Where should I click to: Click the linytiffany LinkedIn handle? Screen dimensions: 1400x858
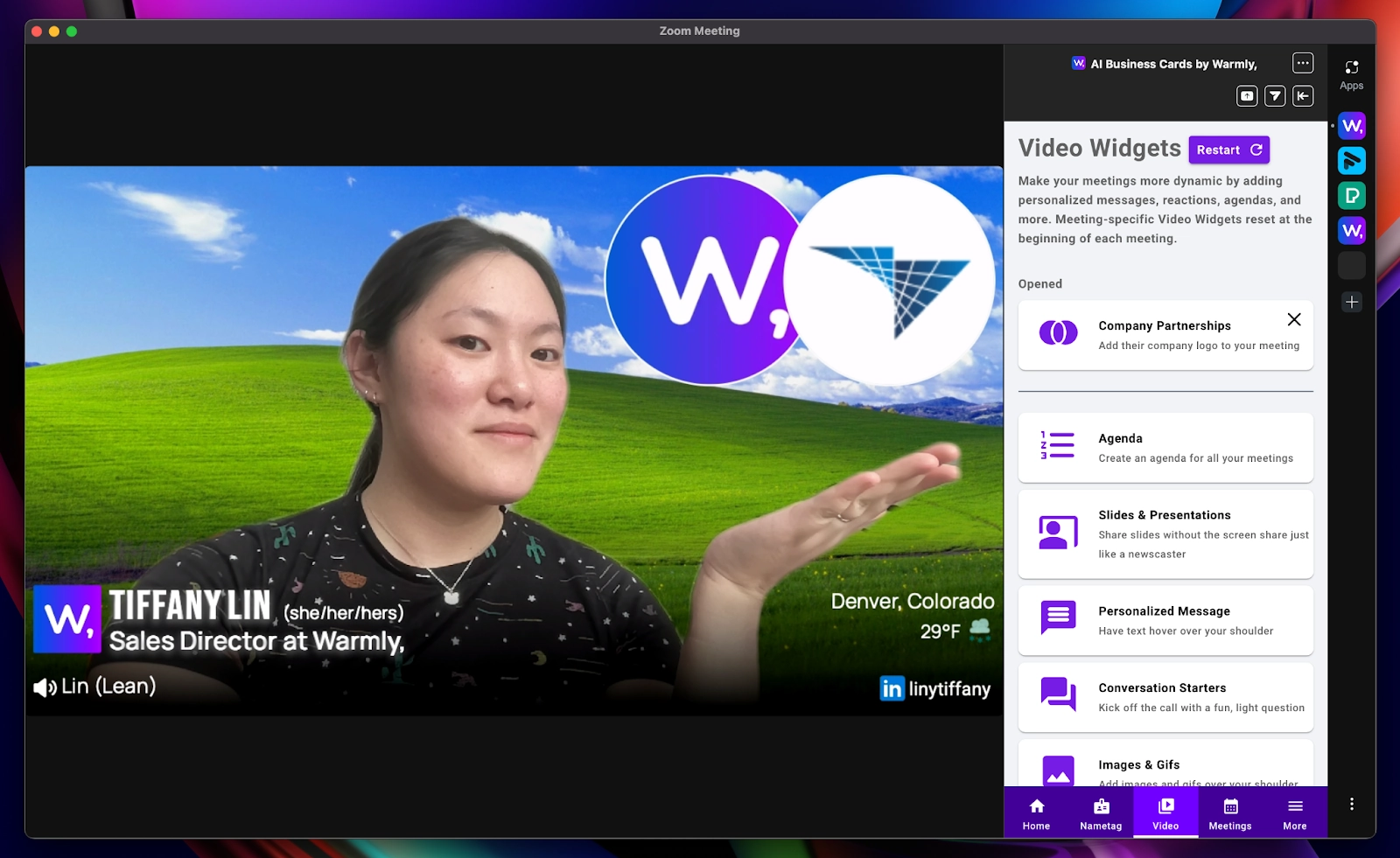coord(949,689)
